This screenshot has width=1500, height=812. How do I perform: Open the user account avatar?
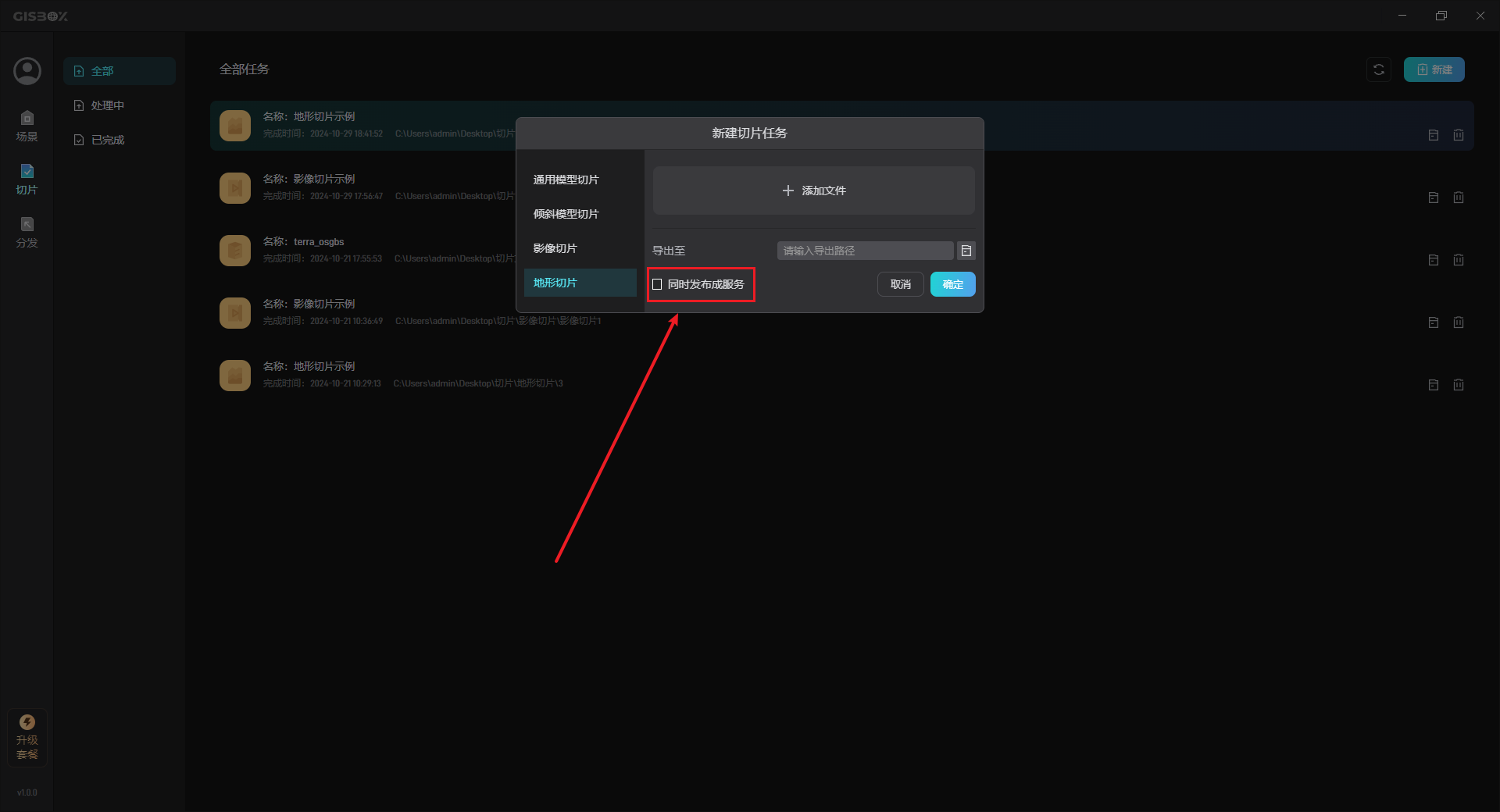[x=27, y=71]
